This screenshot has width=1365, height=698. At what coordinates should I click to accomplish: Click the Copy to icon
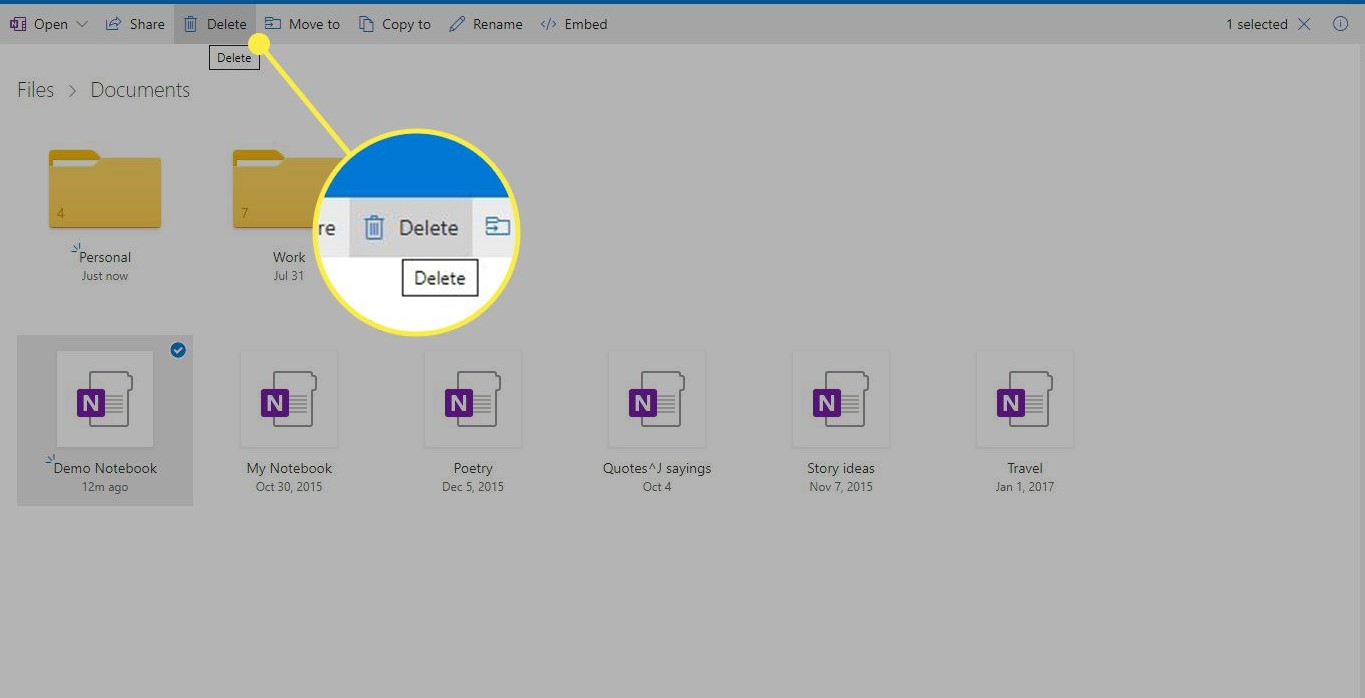(366, 23)
